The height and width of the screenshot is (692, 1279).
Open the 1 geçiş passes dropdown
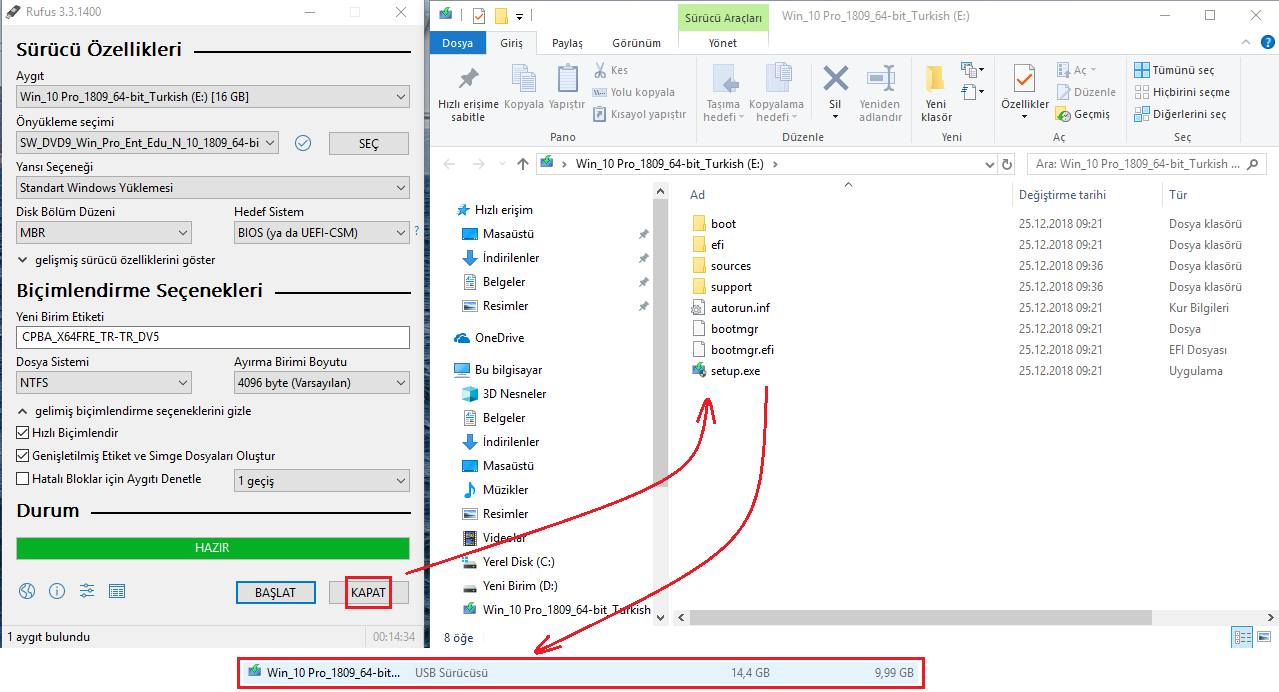click(x=322, y=481)
